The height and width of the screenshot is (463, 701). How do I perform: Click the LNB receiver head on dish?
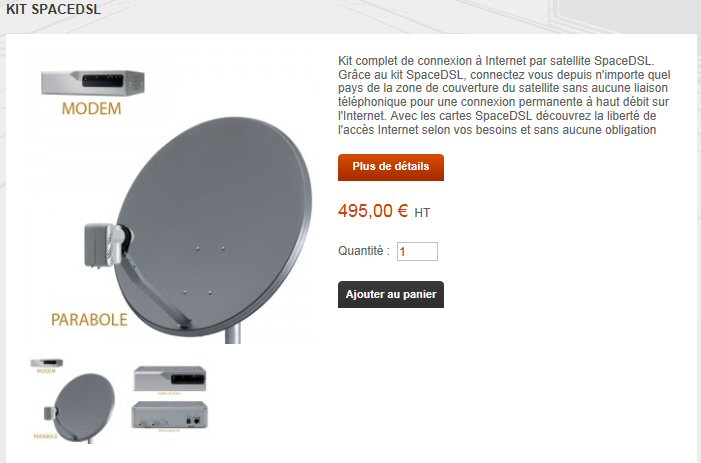[x=107, y=245]
